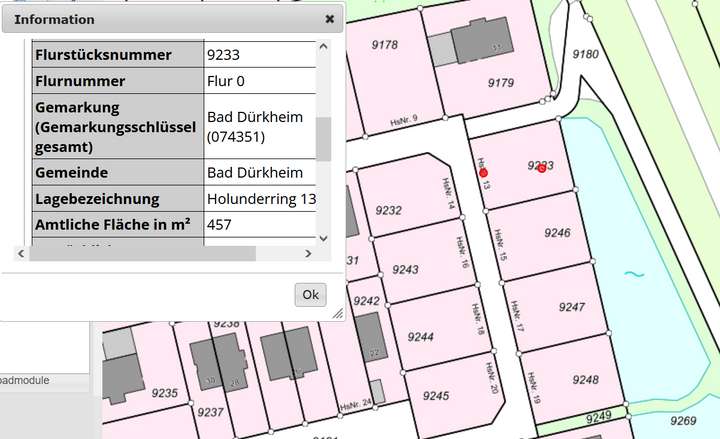720x439 pixels.
Task: Click parcel 9247 on the map
Action: (572, 307)
